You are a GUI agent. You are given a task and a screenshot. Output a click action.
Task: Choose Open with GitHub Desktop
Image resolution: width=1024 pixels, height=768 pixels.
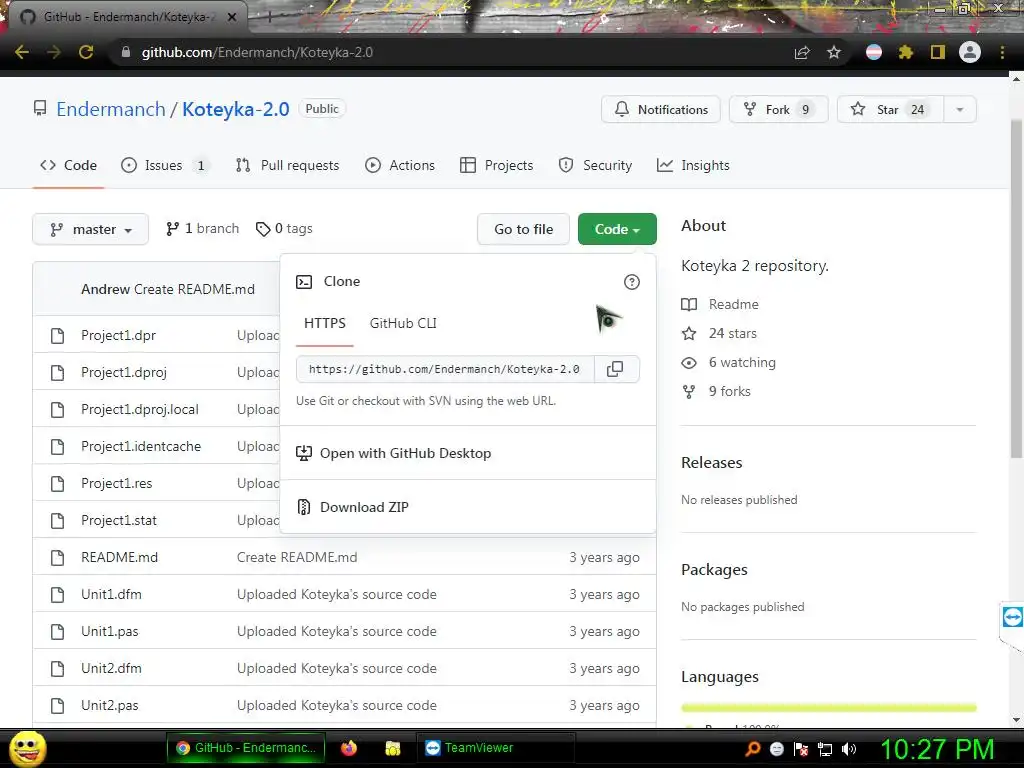click(468, 453)
